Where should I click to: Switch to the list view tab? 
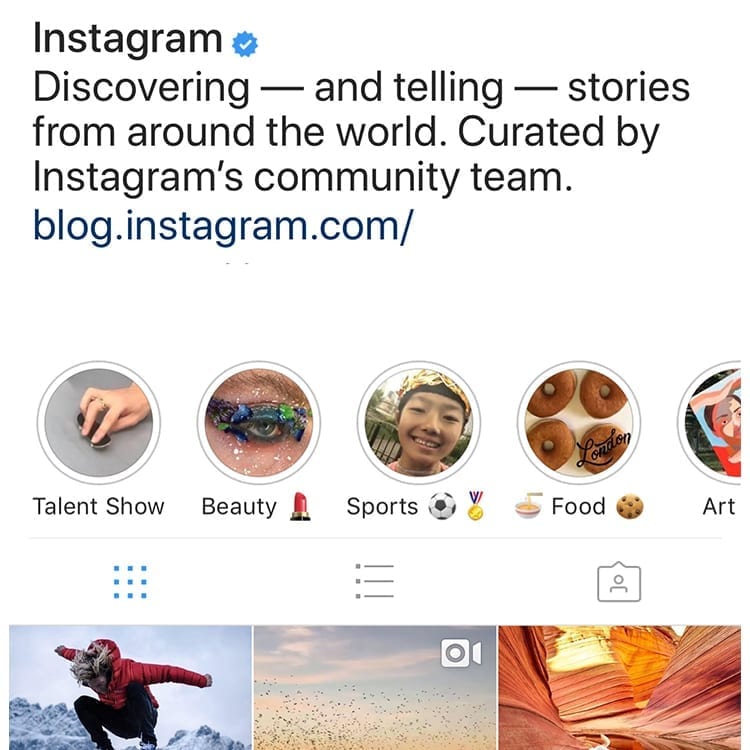click(x=375, y=581)
